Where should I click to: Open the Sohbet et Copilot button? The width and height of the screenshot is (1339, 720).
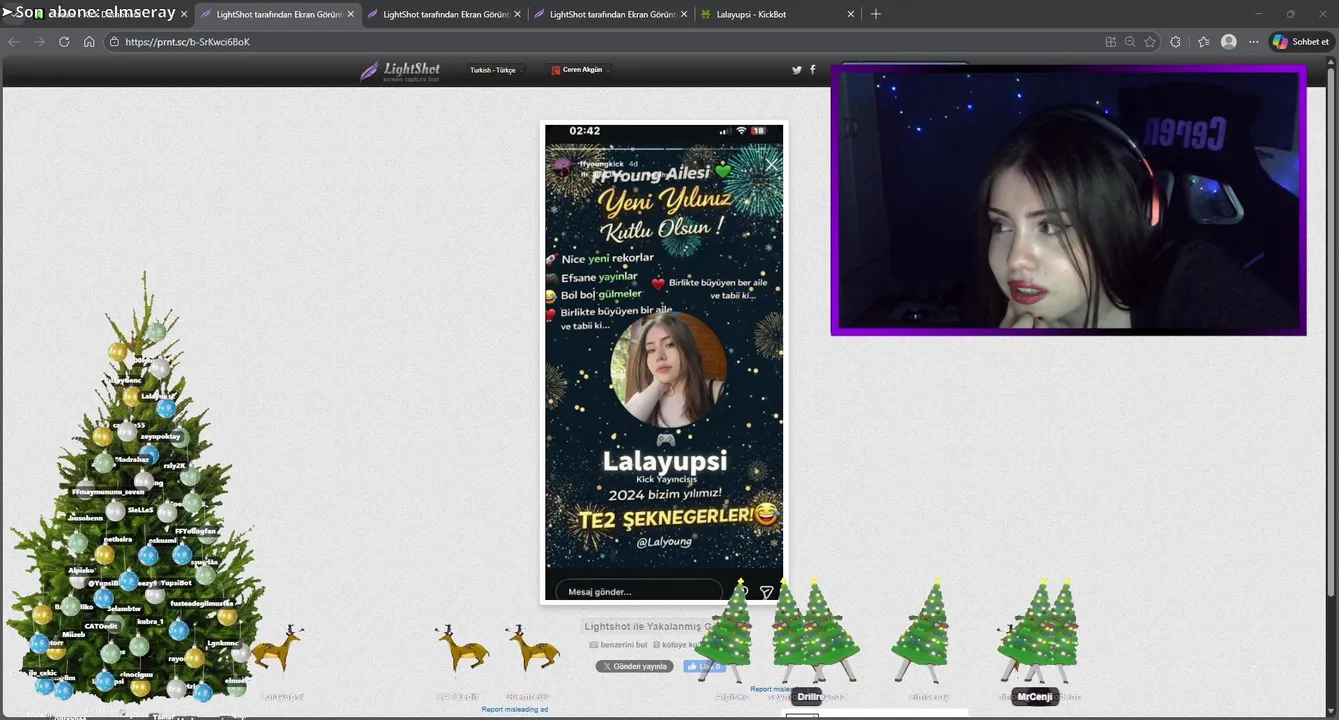pos(1301,42)
